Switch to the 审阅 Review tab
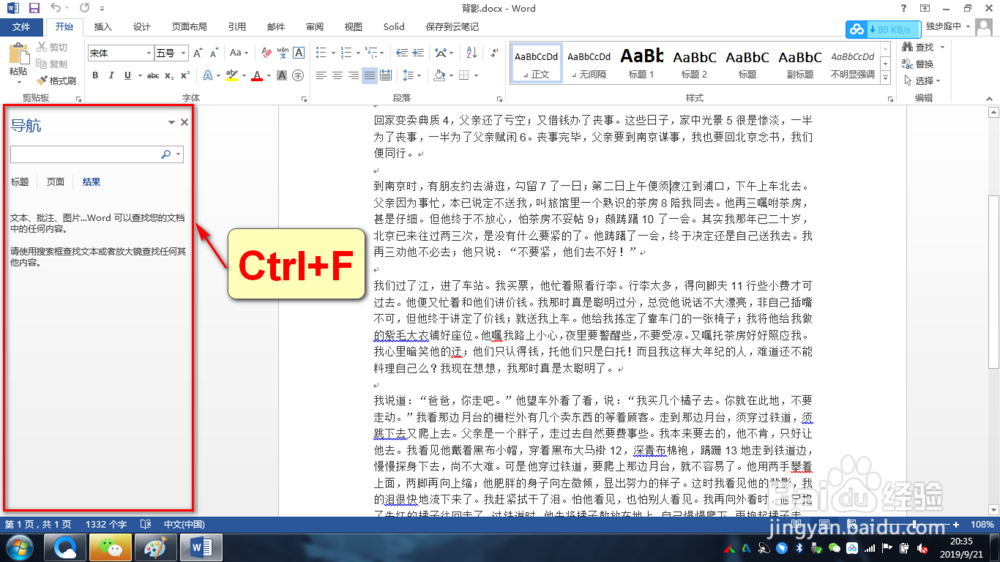This screenshot has height=562, width=1000. click(x=314, y=27)
